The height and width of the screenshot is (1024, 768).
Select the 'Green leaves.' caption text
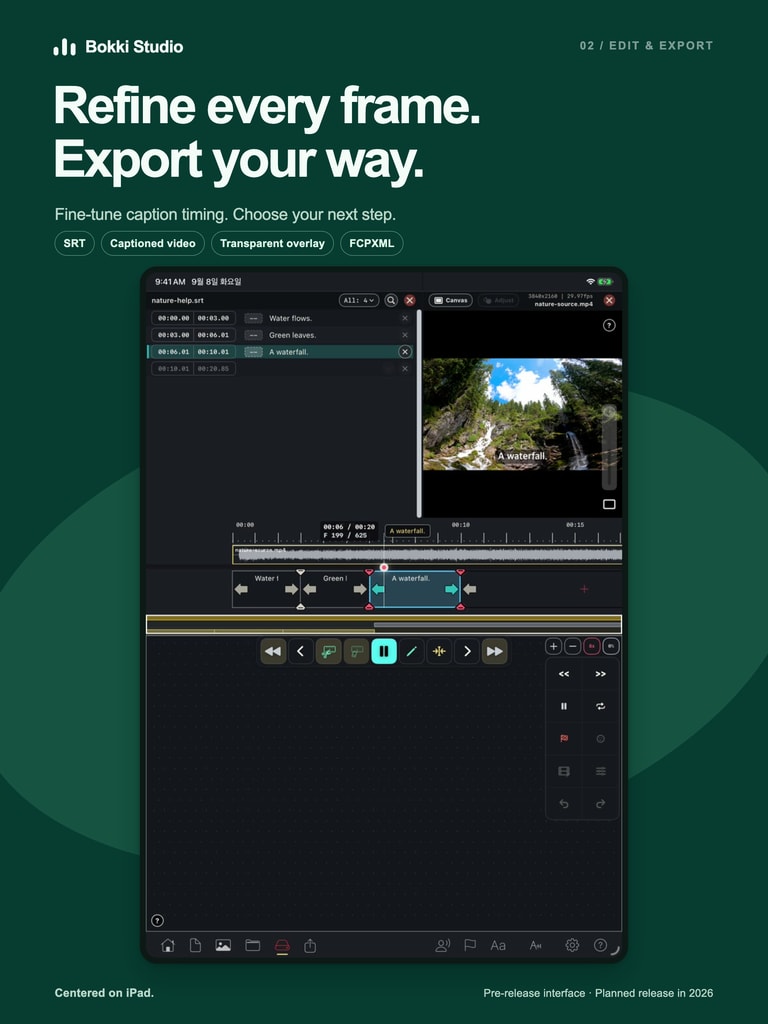tap(292, 335)
